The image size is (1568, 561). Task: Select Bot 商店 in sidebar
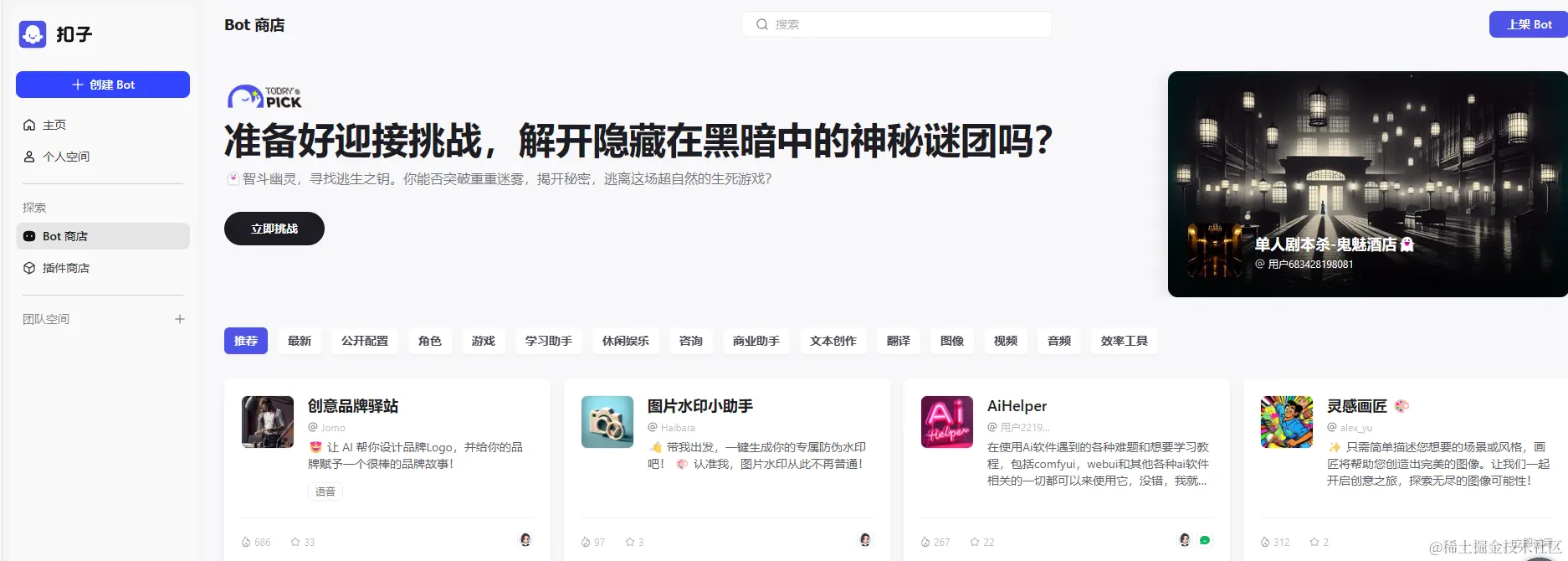pos(103,236)
